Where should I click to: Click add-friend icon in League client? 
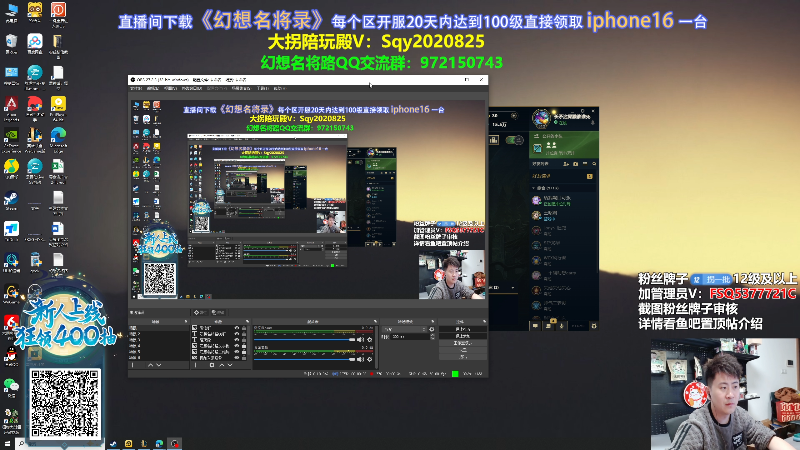(x=566, y=164)
